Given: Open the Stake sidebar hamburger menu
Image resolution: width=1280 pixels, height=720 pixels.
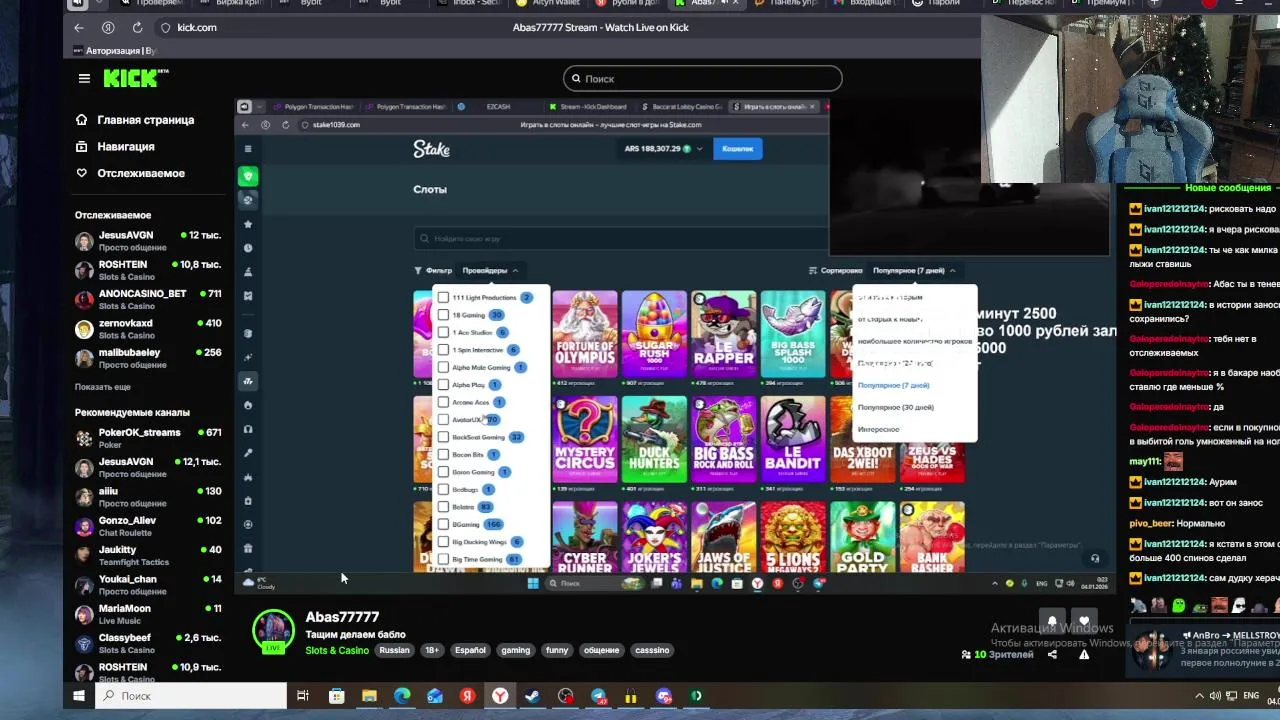Looking at the screenshot, I should click(248, 149).
